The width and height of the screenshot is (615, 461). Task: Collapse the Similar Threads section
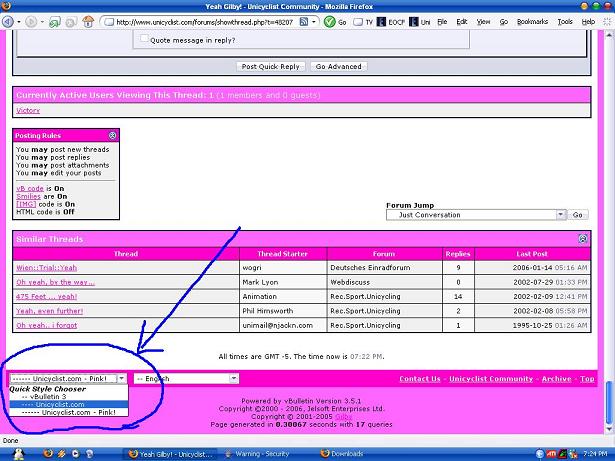pos(583,239)
